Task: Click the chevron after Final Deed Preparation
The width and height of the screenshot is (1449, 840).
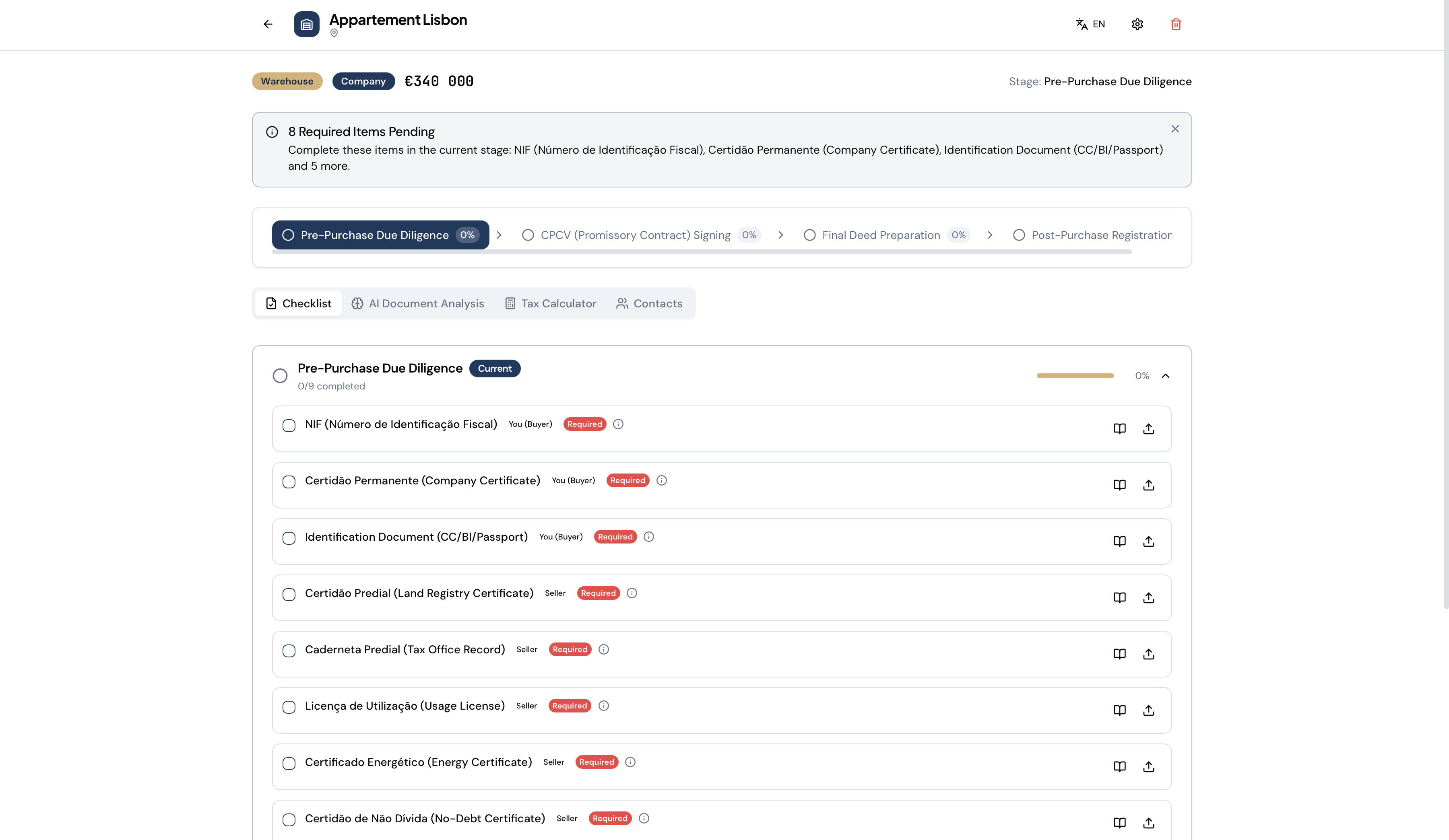Action: 990,235
